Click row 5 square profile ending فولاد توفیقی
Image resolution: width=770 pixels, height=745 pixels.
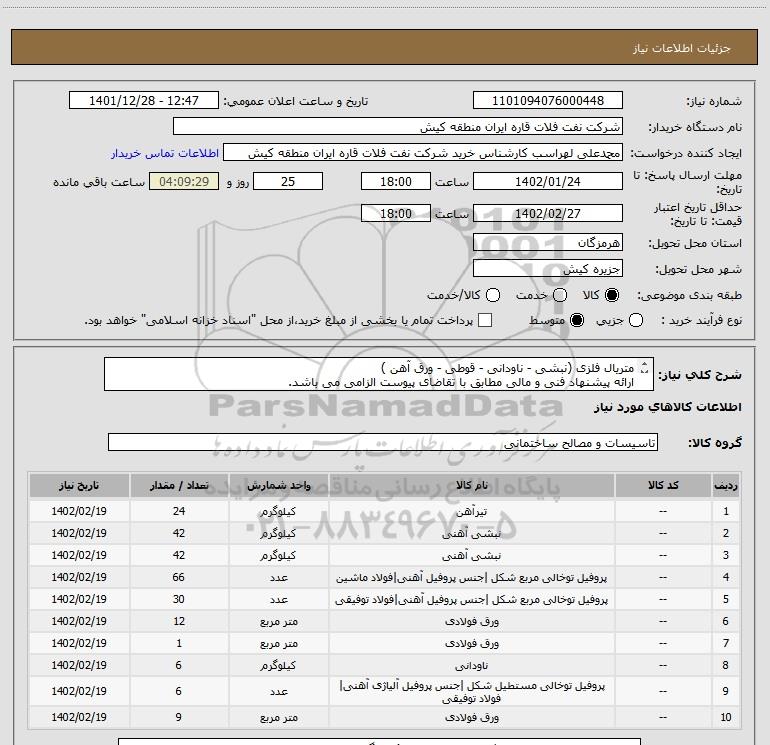[471, 600]
